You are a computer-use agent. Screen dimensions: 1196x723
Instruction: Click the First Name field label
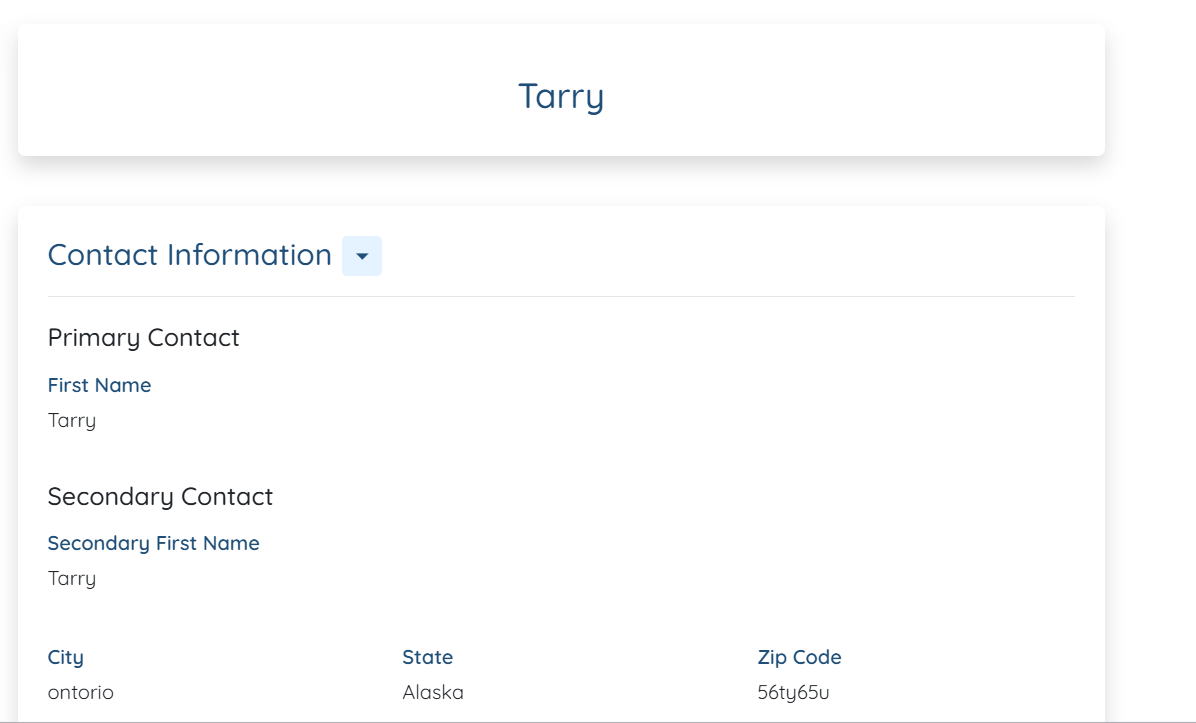99,385
